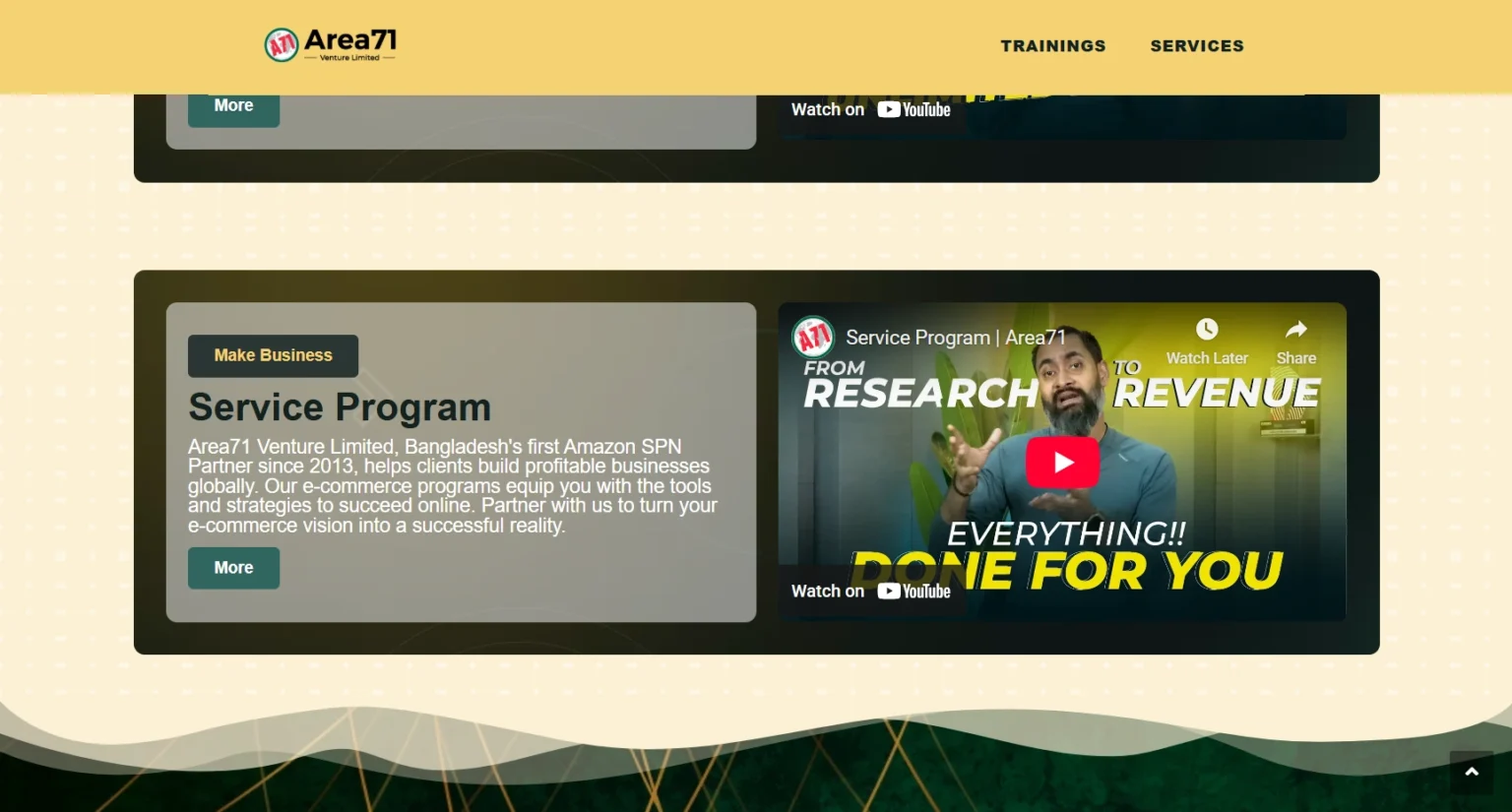This screenshot has width=1512, height=812.
Task: Open the TRAININGS menu
Action: tap(1052, 46)
